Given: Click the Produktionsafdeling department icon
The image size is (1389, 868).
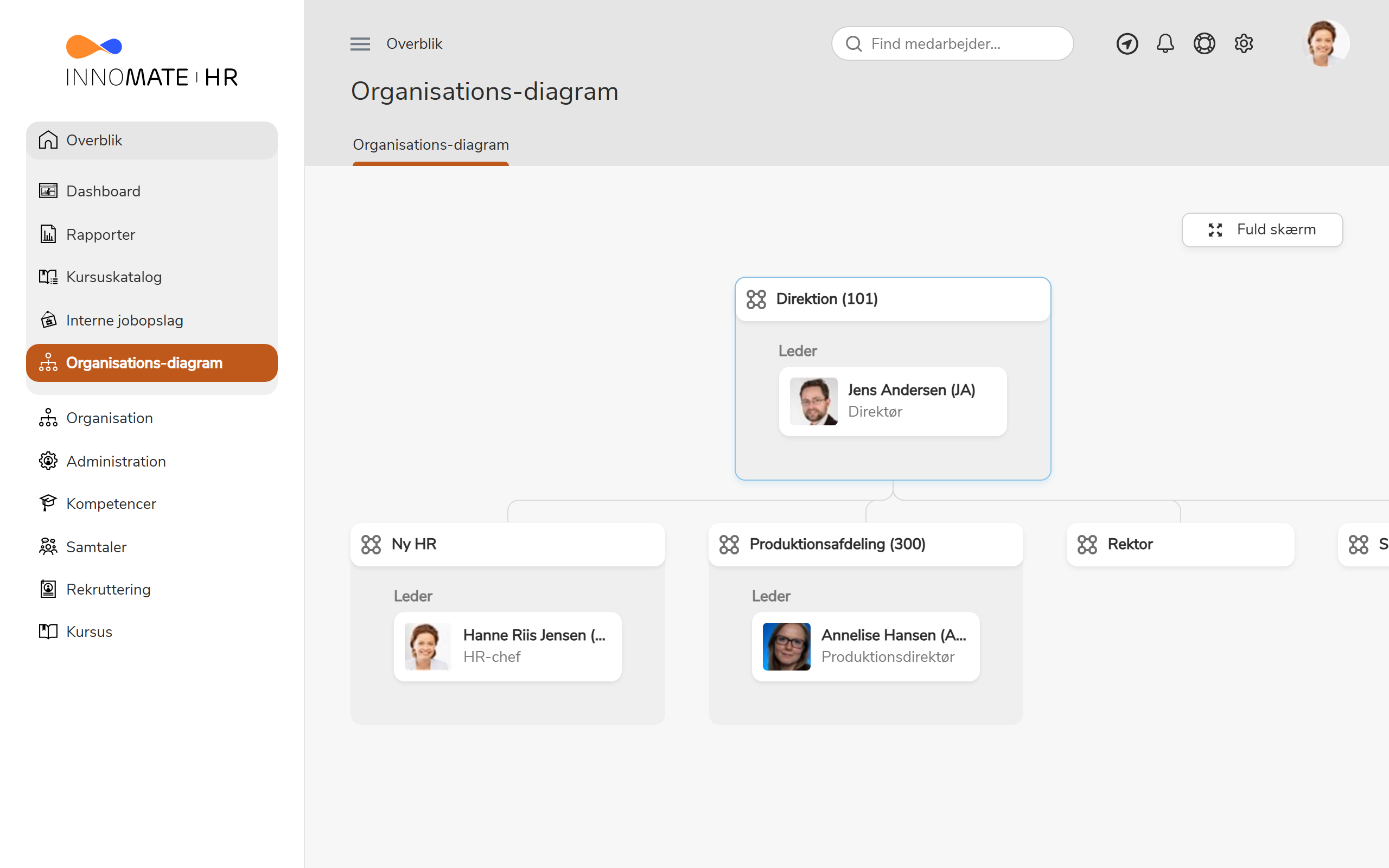Looking at the screenshot, I should [729, 544].
